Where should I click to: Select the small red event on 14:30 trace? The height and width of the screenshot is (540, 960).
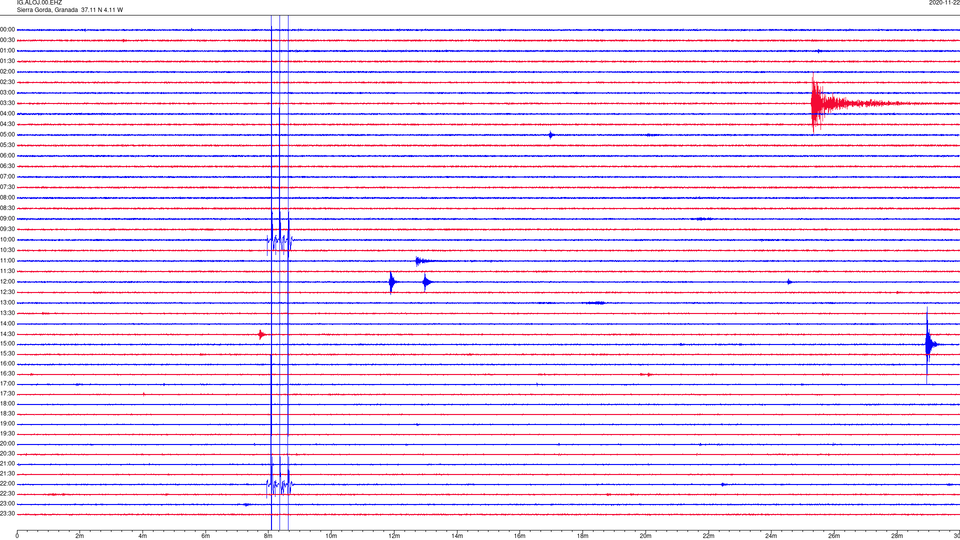pyautogui.click(x=261, y=334)
